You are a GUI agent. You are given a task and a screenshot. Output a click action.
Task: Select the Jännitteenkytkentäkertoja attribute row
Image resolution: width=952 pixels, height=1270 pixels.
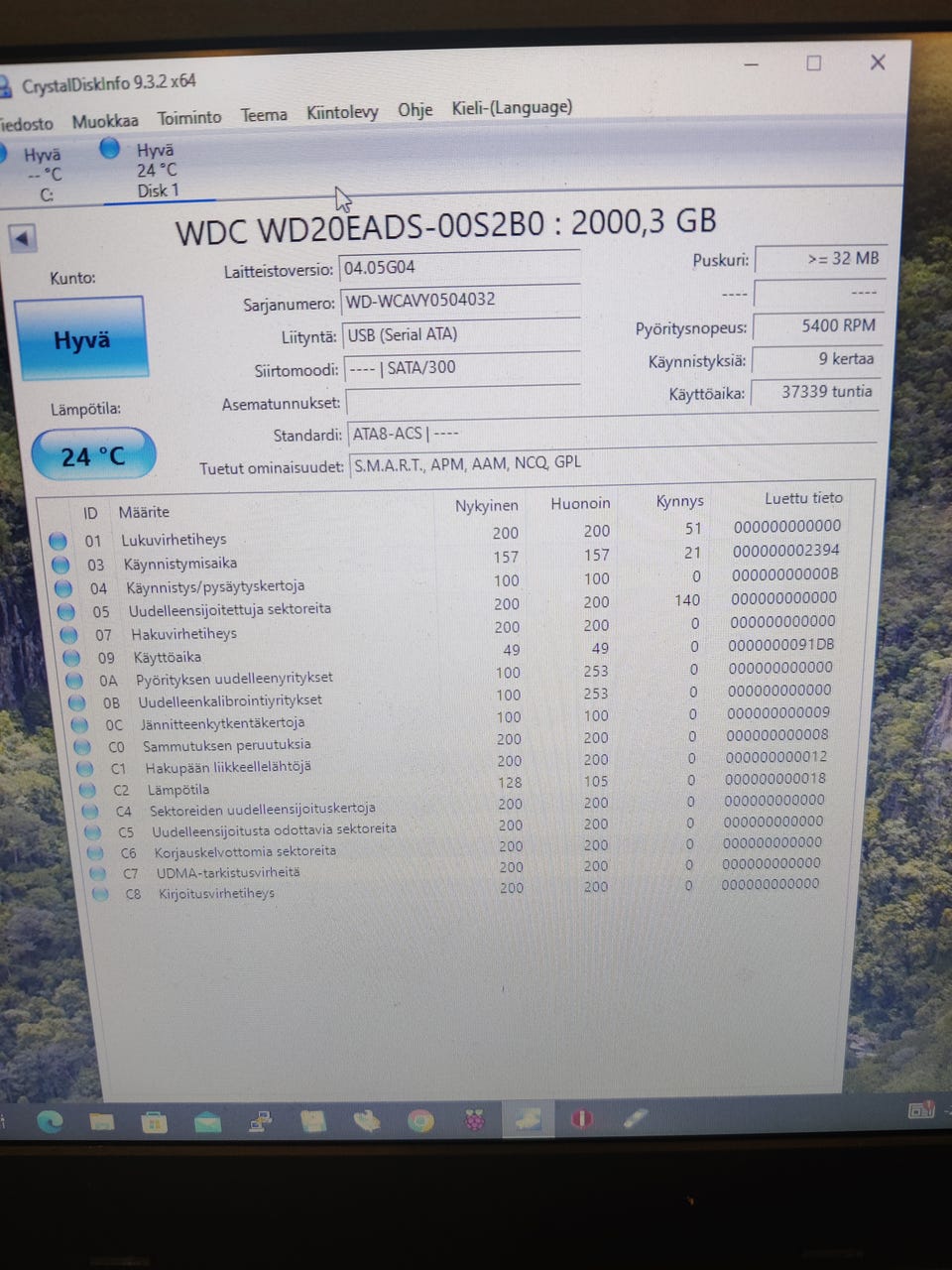458,719
